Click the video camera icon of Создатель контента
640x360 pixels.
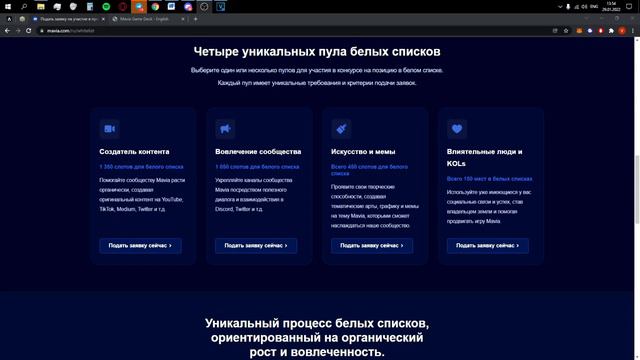point(109,129)
